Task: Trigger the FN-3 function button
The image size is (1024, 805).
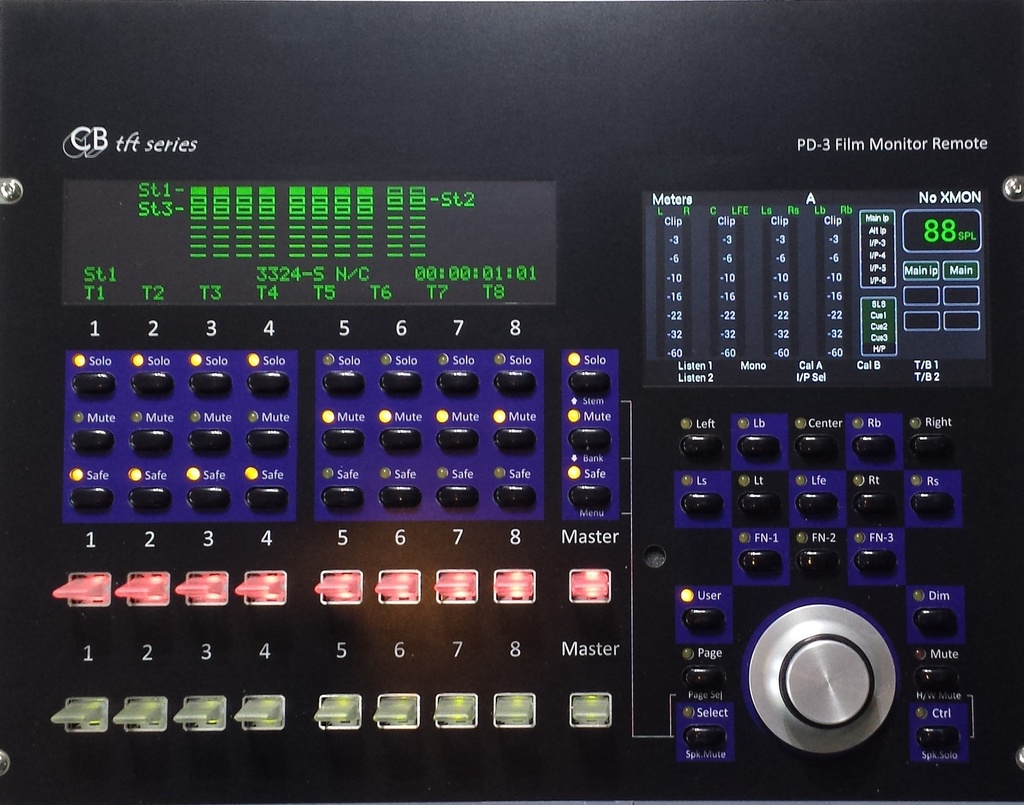Action: 874,561
